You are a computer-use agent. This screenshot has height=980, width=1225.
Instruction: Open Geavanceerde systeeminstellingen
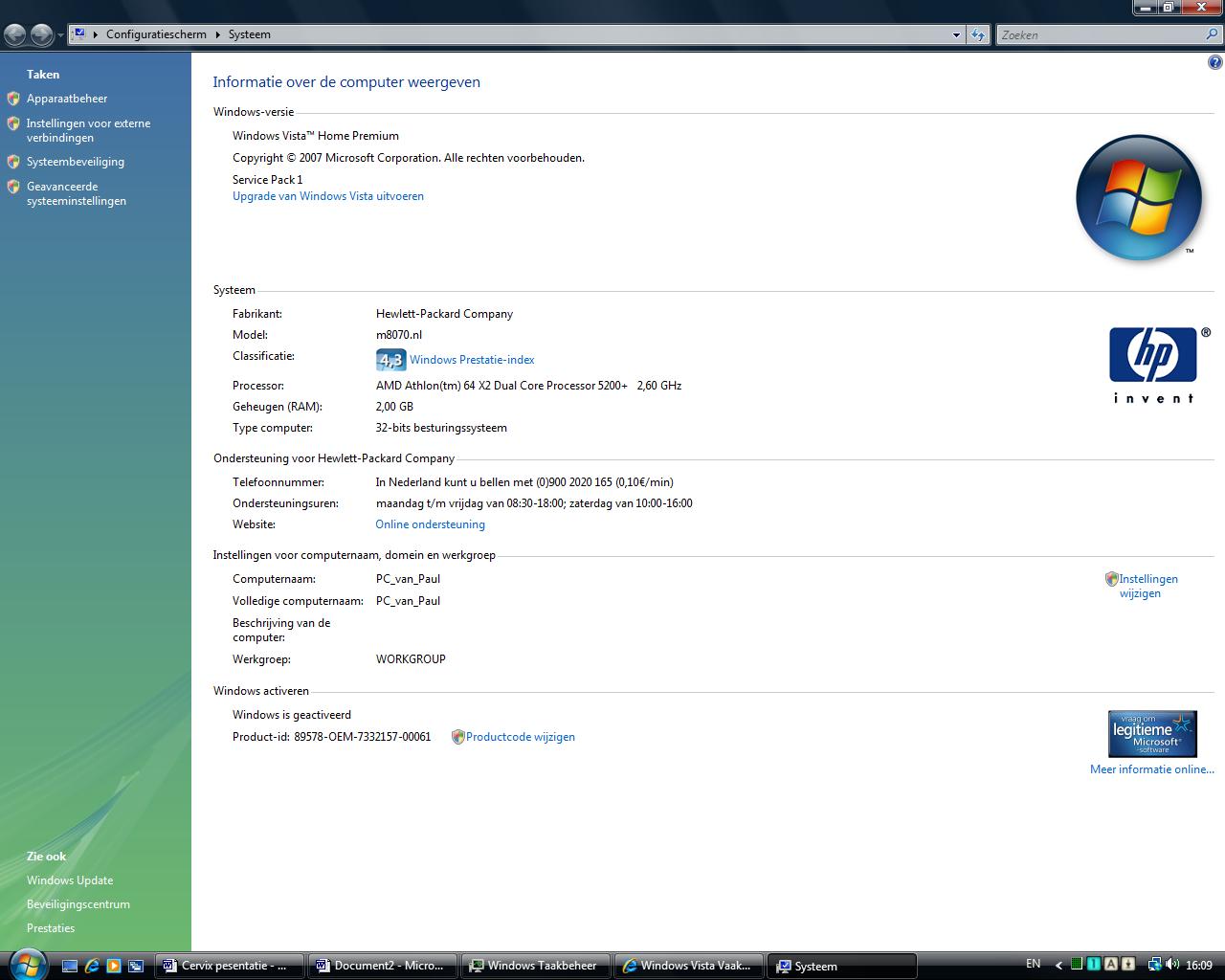77,193
